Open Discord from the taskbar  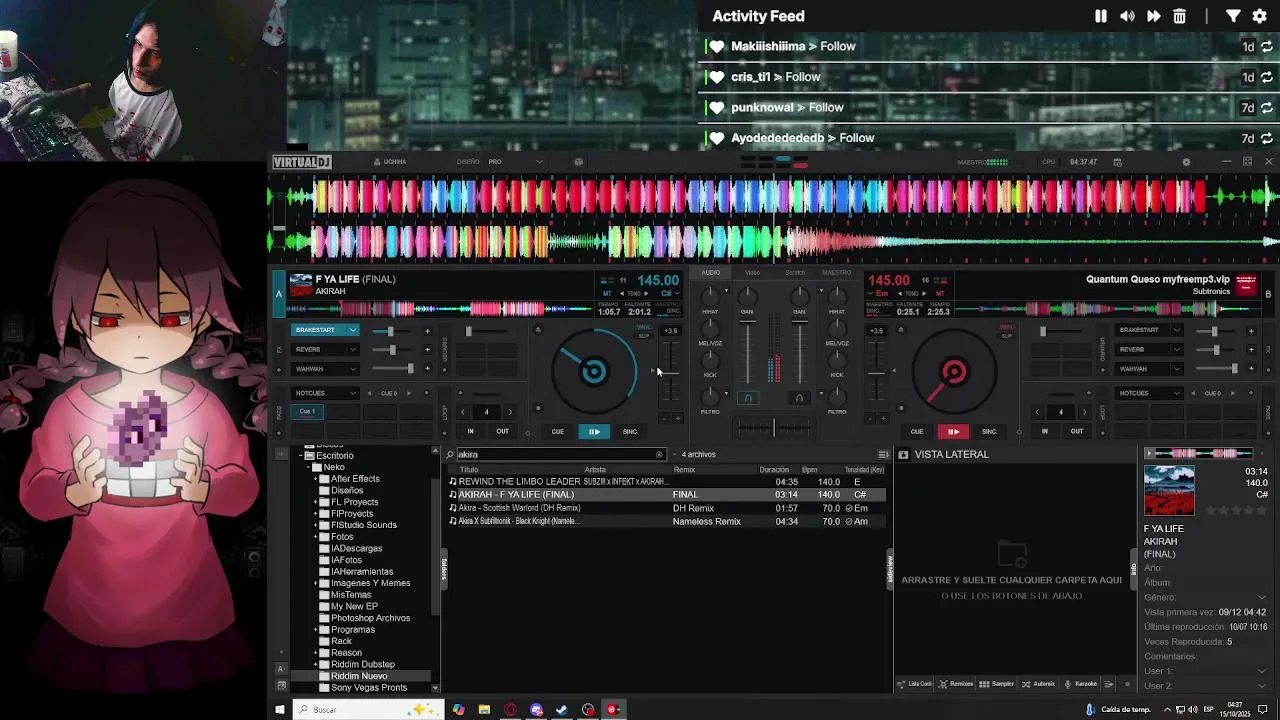coord(536,710)
